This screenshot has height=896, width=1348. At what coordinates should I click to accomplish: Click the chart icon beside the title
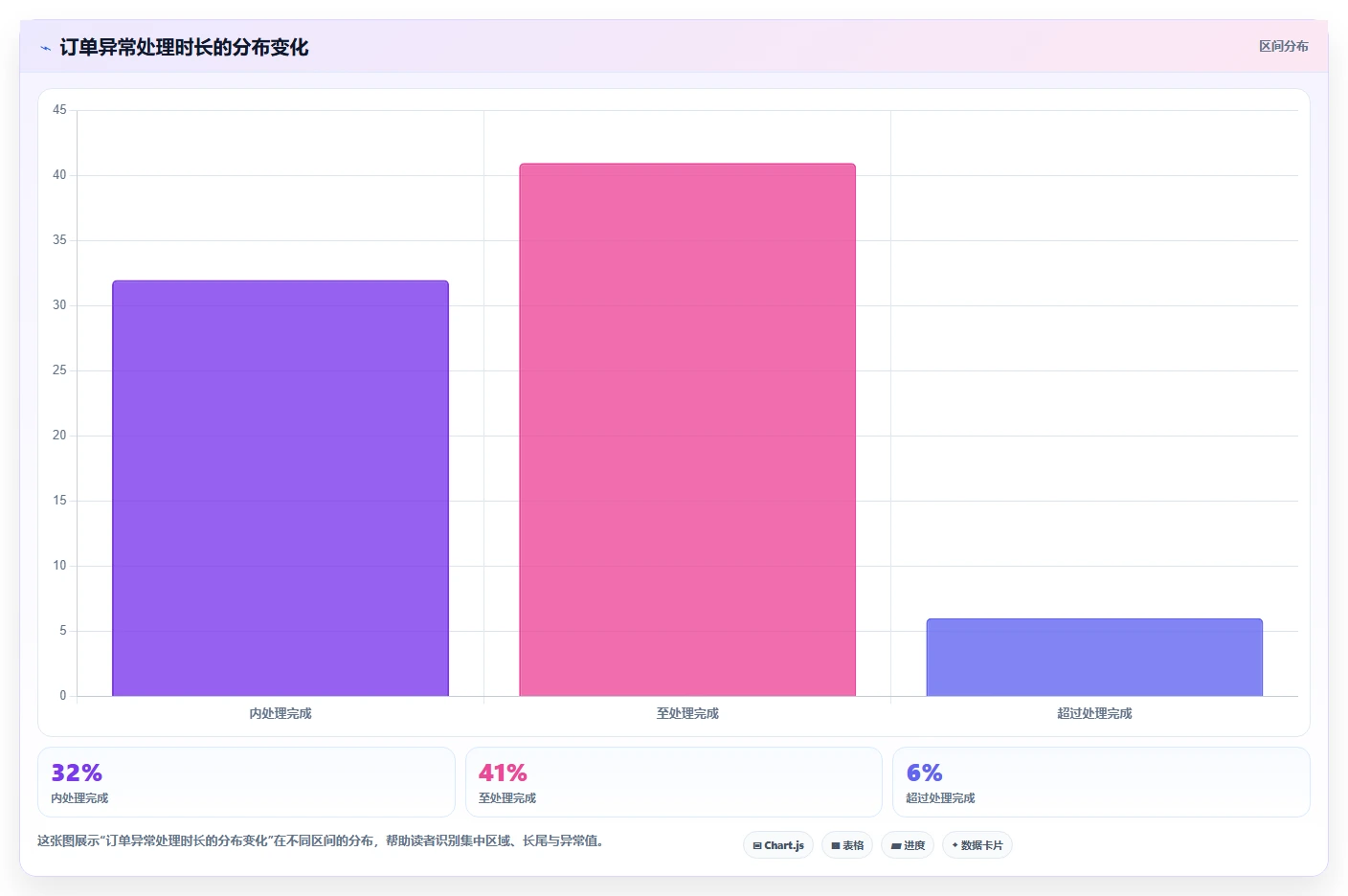tap(45, 48)
